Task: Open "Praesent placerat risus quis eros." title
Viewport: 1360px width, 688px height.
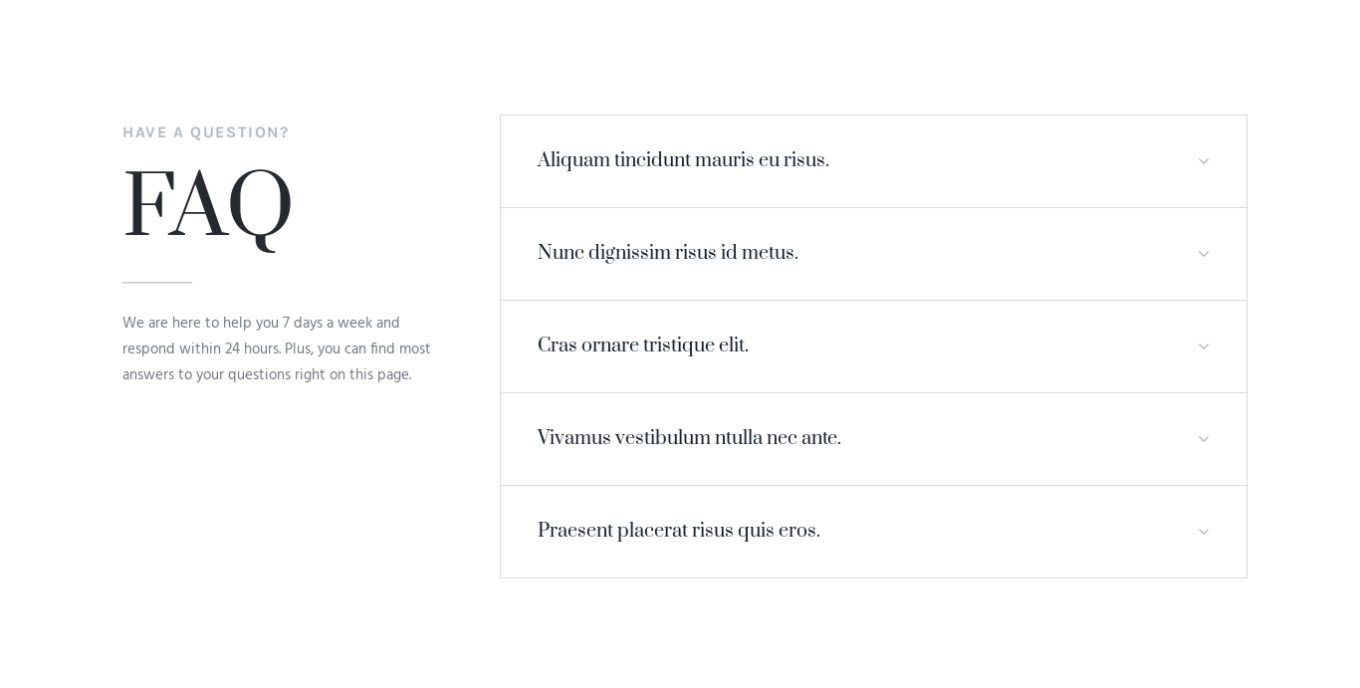Action: pyautogui.click(x=678, y=531)
